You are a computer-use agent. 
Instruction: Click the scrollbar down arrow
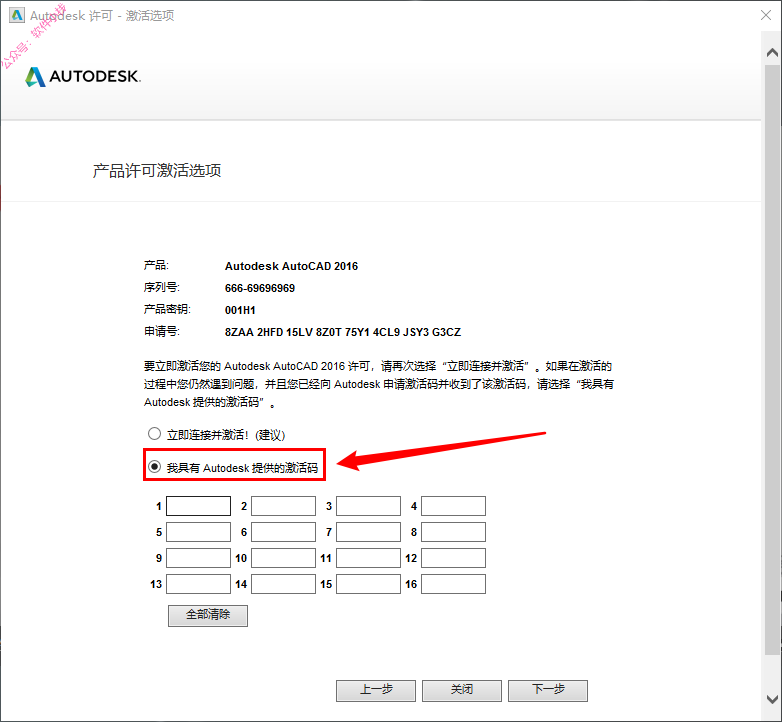coord(772,699)
